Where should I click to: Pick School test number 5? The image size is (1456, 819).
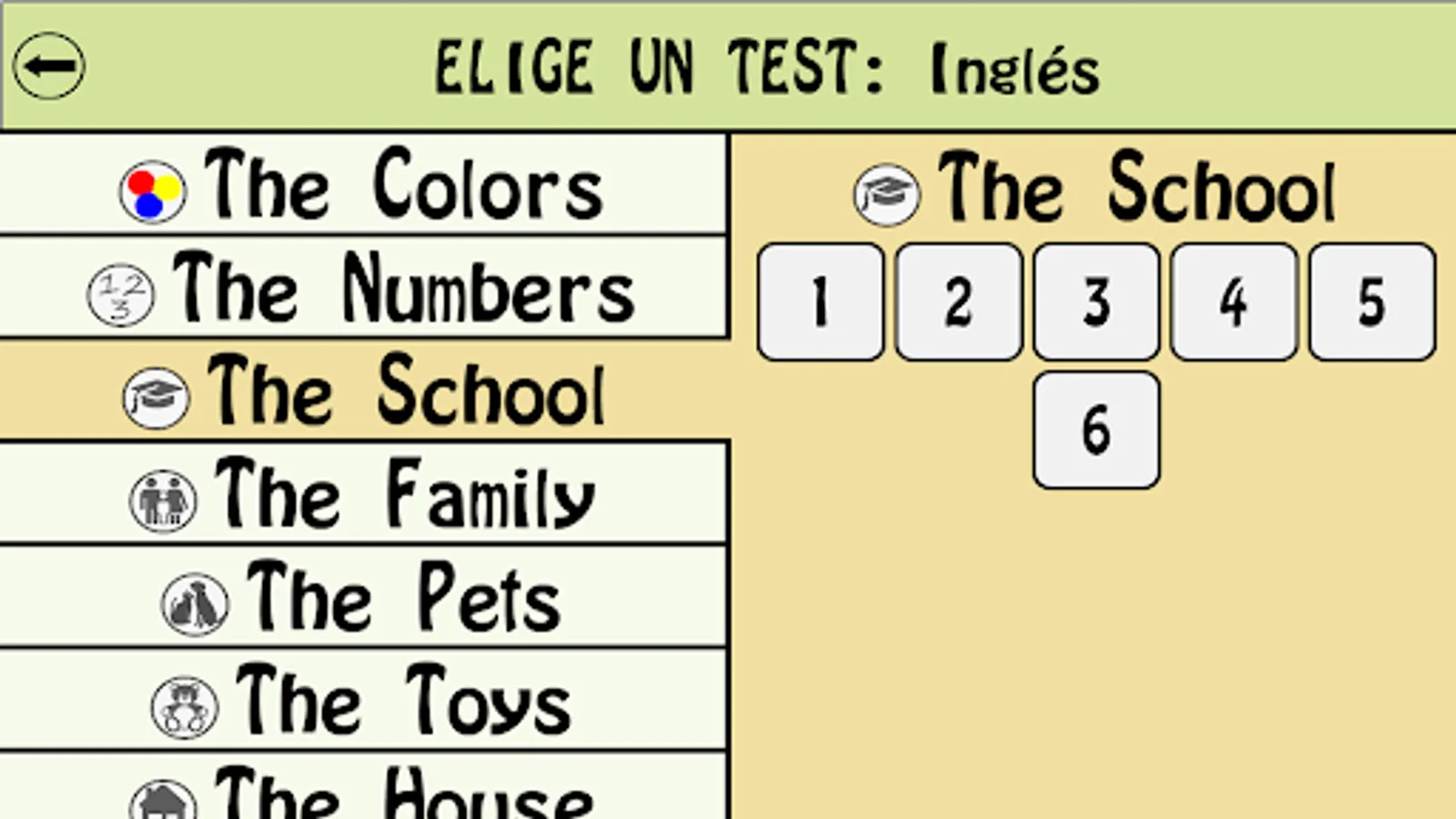[1372, 301]
